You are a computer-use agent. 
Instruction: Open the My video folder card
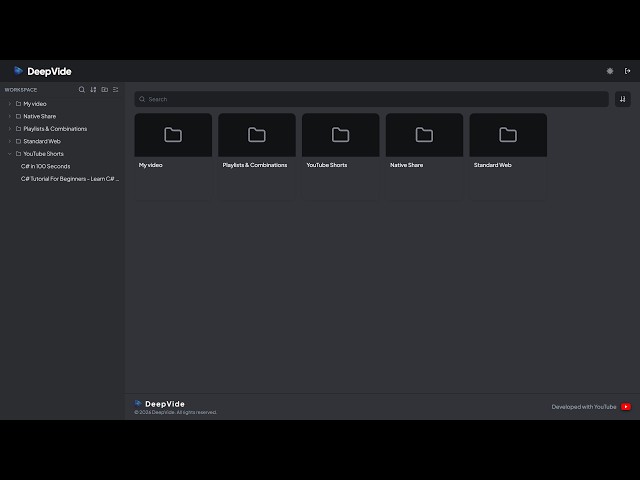[x=173, y=156]
